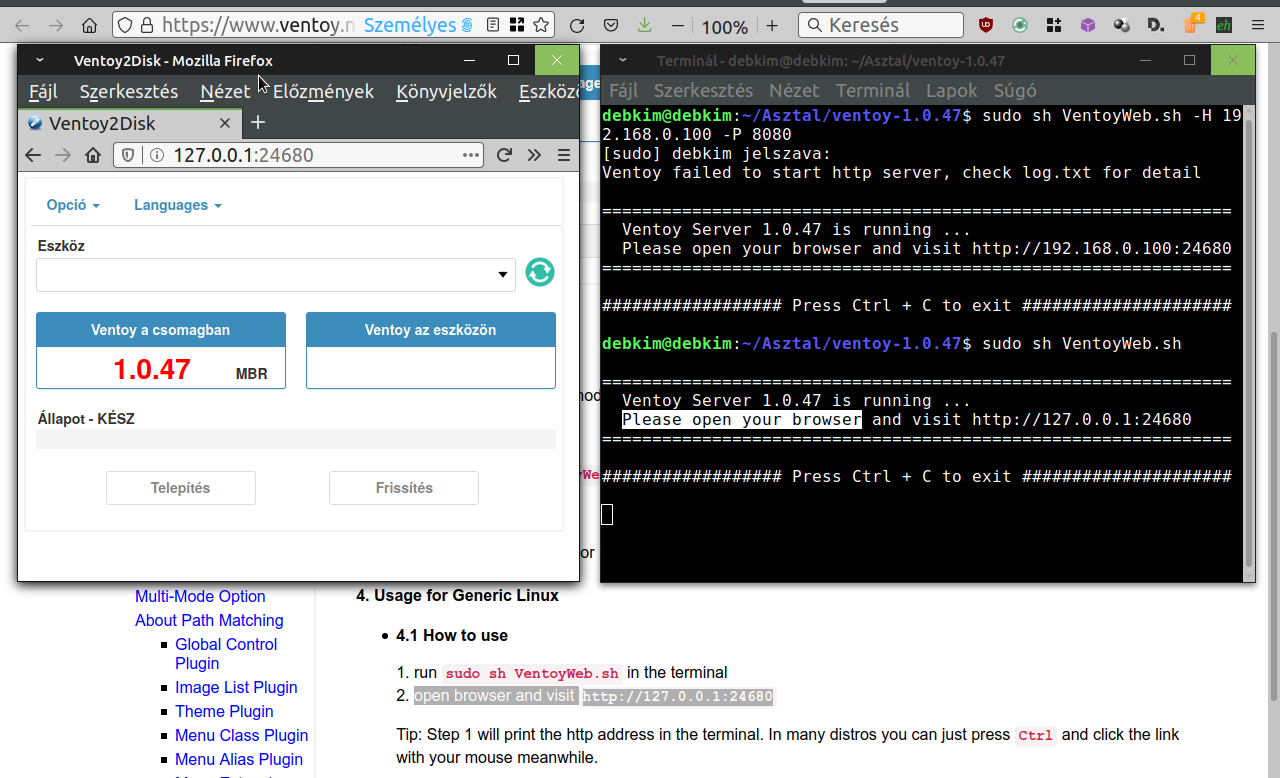Open window menu chevron of Ventoy2Disk titlebar
The width and height of the screenshot is (1280, 778).
tap(39, 61)
